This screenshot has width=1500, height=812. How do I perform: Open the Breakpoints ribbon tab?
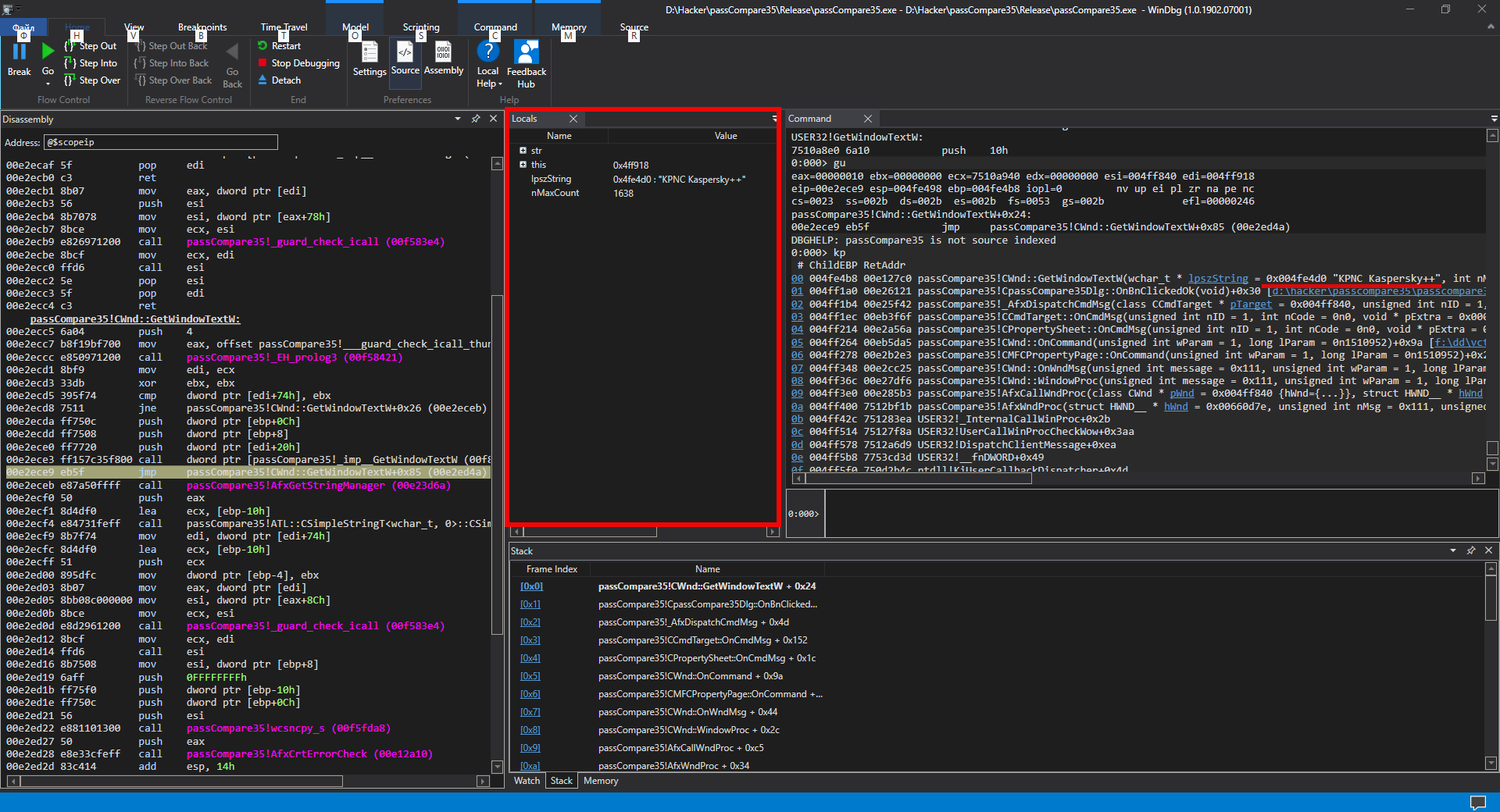tap(202, 27)
